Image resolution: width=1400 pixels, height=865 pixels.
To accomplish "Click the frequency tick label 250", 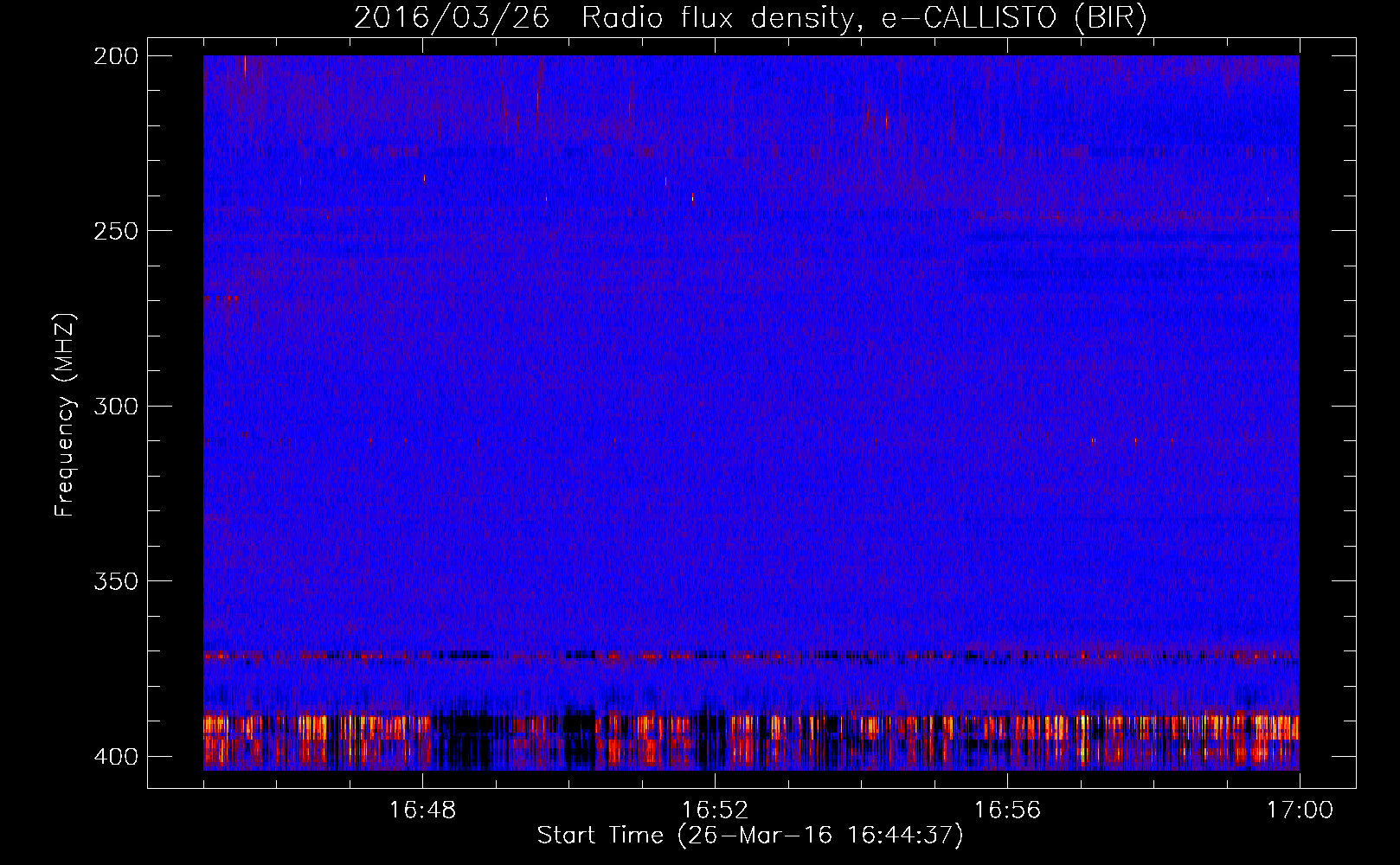I will 116,231.
